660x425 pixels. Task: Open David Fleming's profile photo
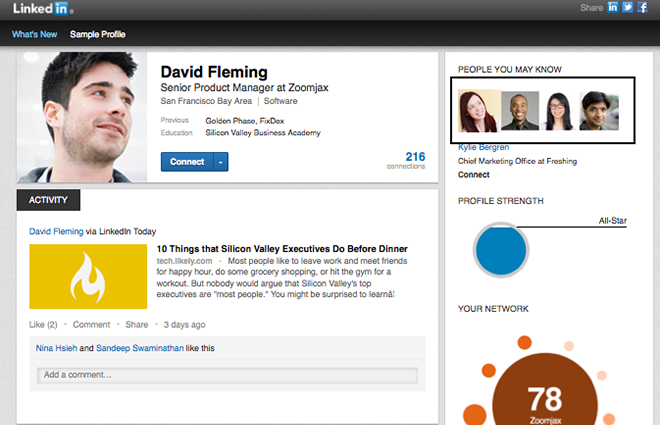click(x=82, y=118)
